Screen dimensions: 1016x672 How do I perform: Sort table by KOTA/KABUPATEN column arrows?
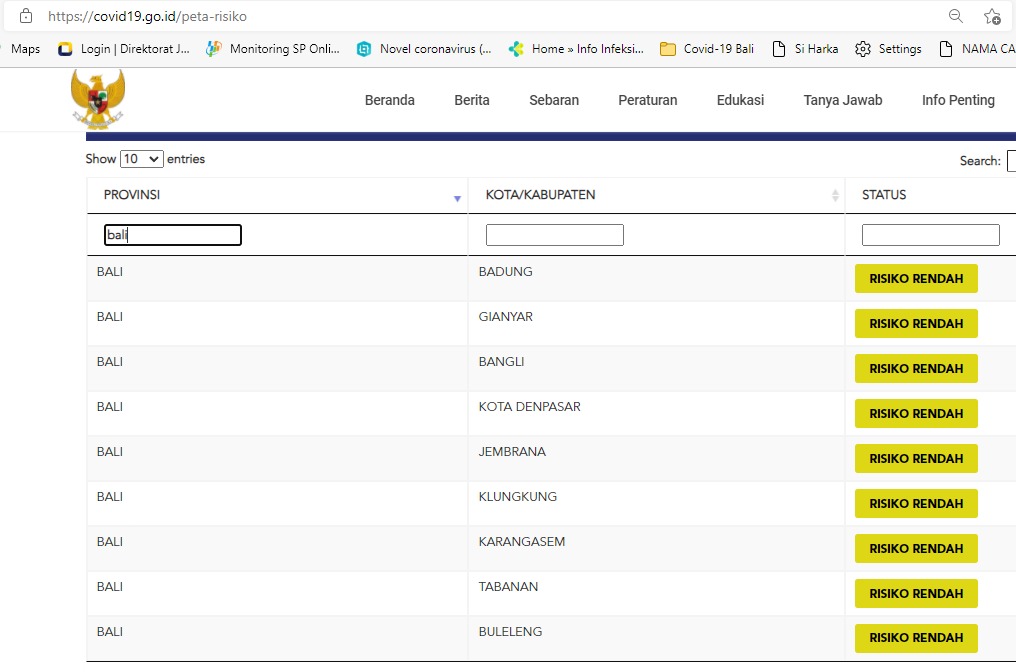pyautogui.click(x=835, y=196)
